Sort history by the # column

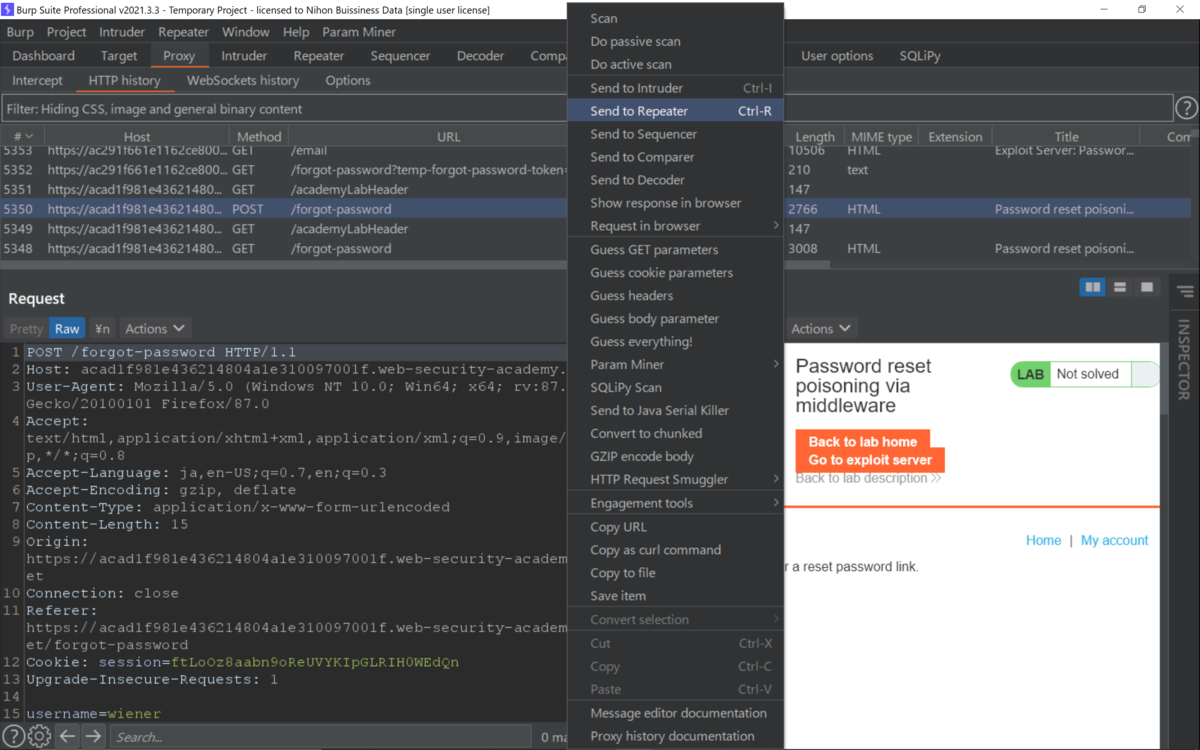tap(23, 136)
